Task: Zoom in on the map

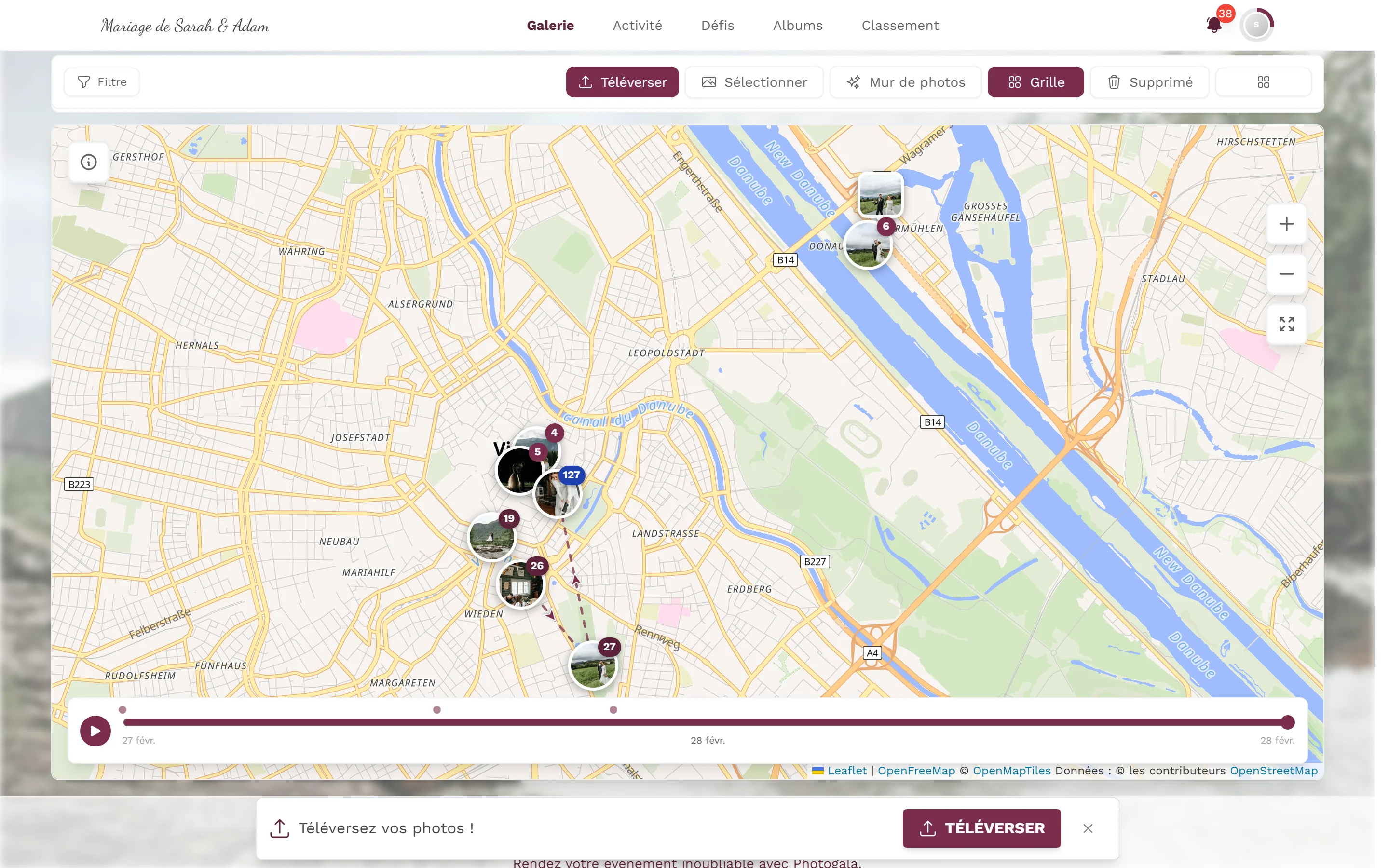Action: click(1286, 224)
